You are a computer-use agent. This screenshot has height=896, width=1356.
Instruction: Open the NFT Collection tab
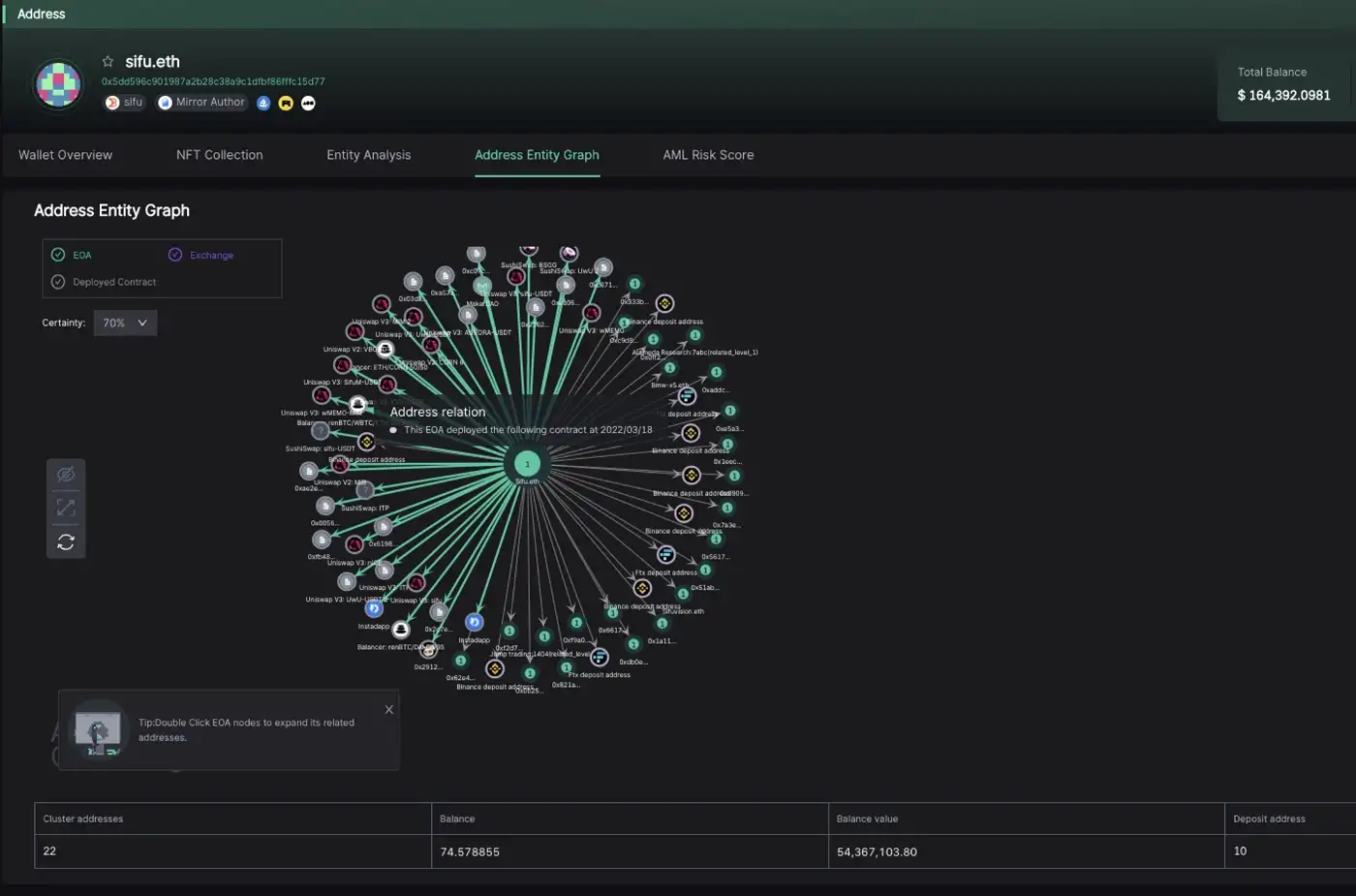(x=219, y=155)
